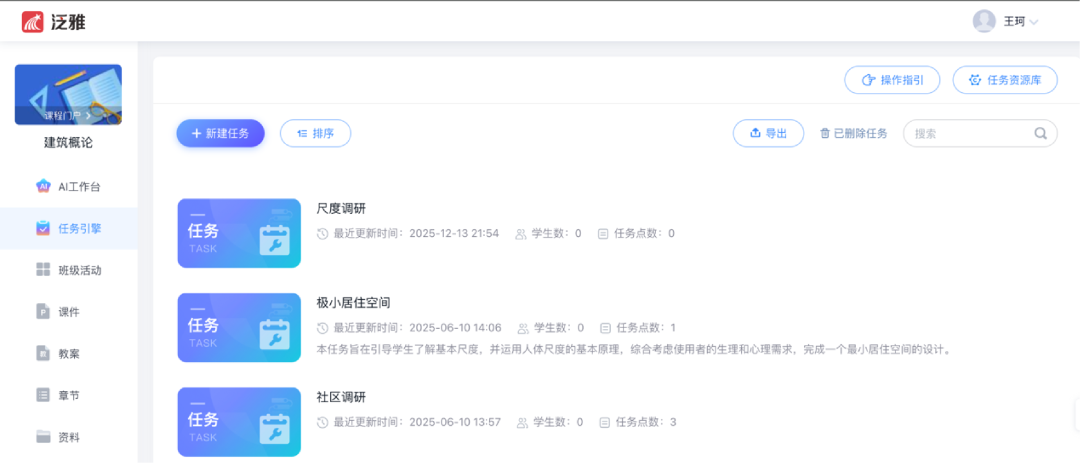Click 最近更新时间 2025-06-10 13:57 text
The height and width of the screenshot is (463, 1080).
pyautogui.click(x=417, y=422)
